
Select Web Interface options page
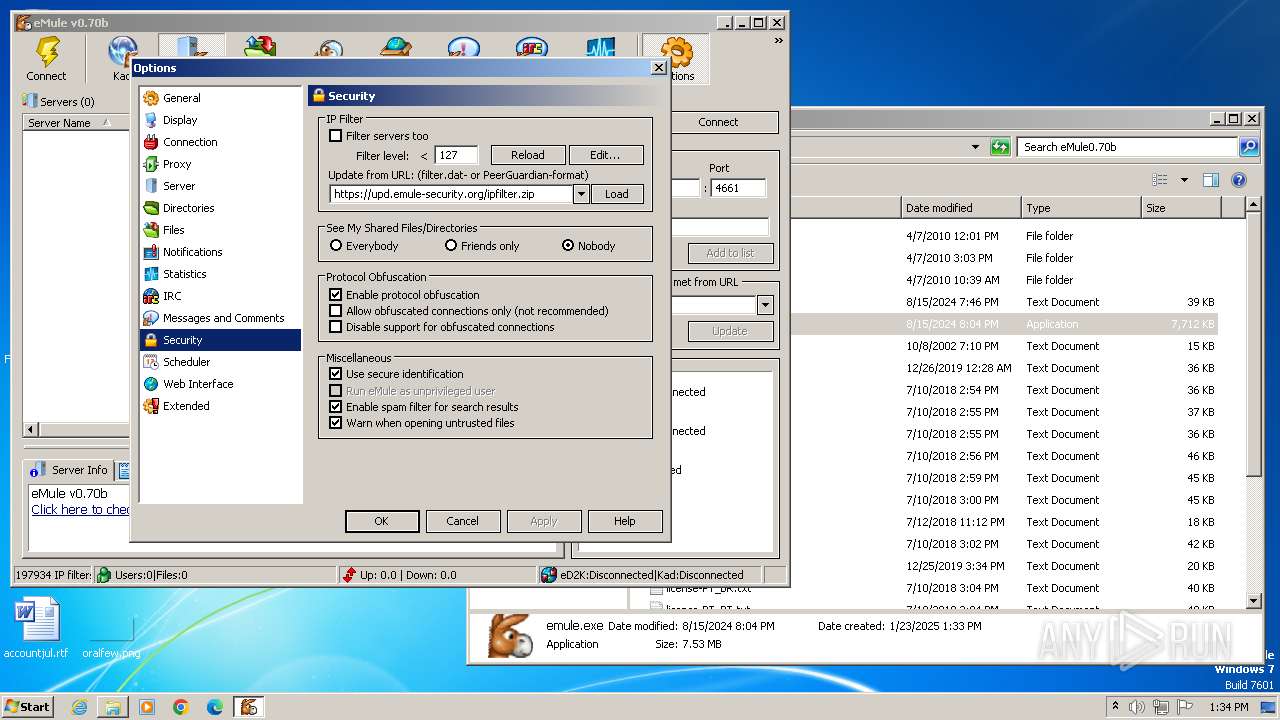(198, 384)
